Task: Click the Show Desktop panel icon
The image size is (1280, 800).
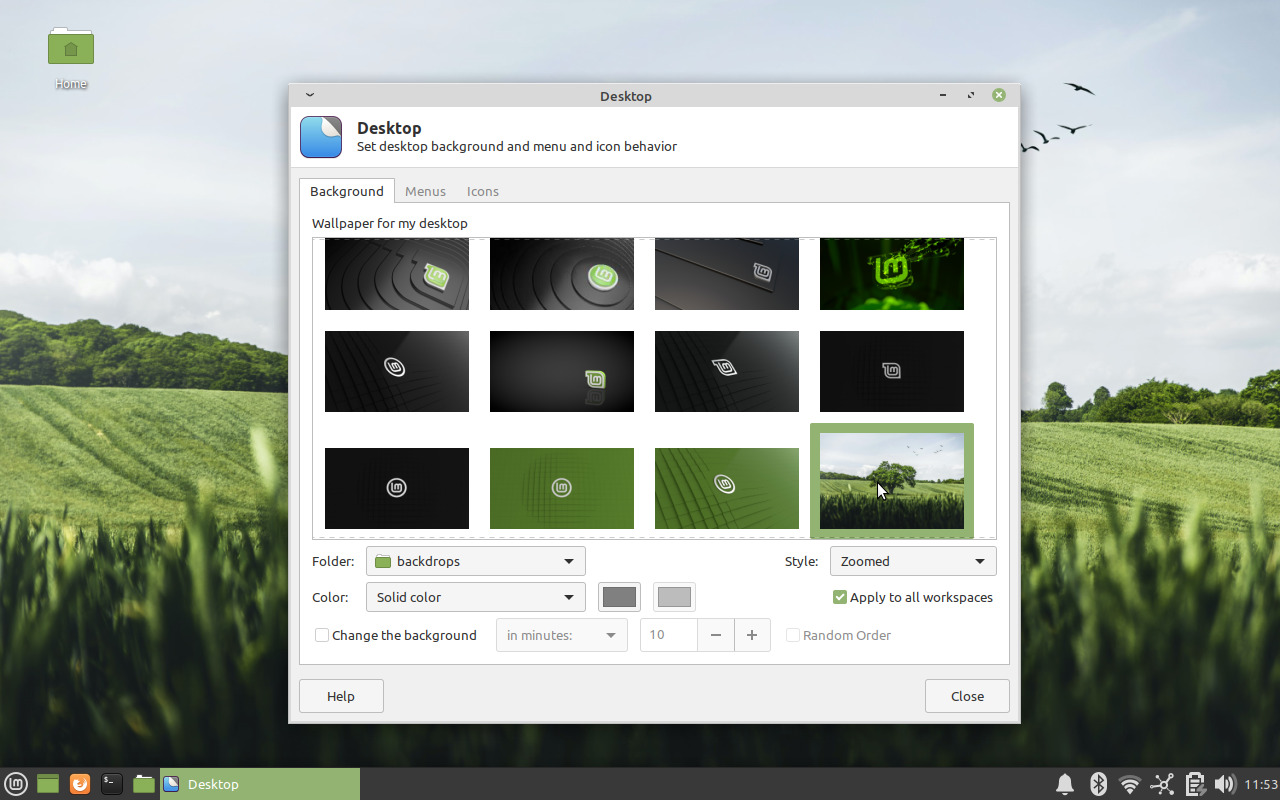Action: [48, 784]
